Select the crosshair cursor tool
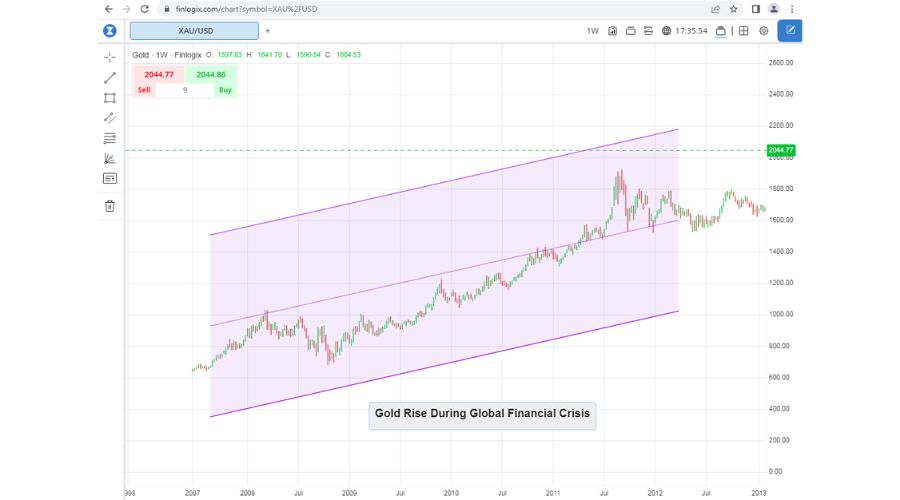 (110, 56)
